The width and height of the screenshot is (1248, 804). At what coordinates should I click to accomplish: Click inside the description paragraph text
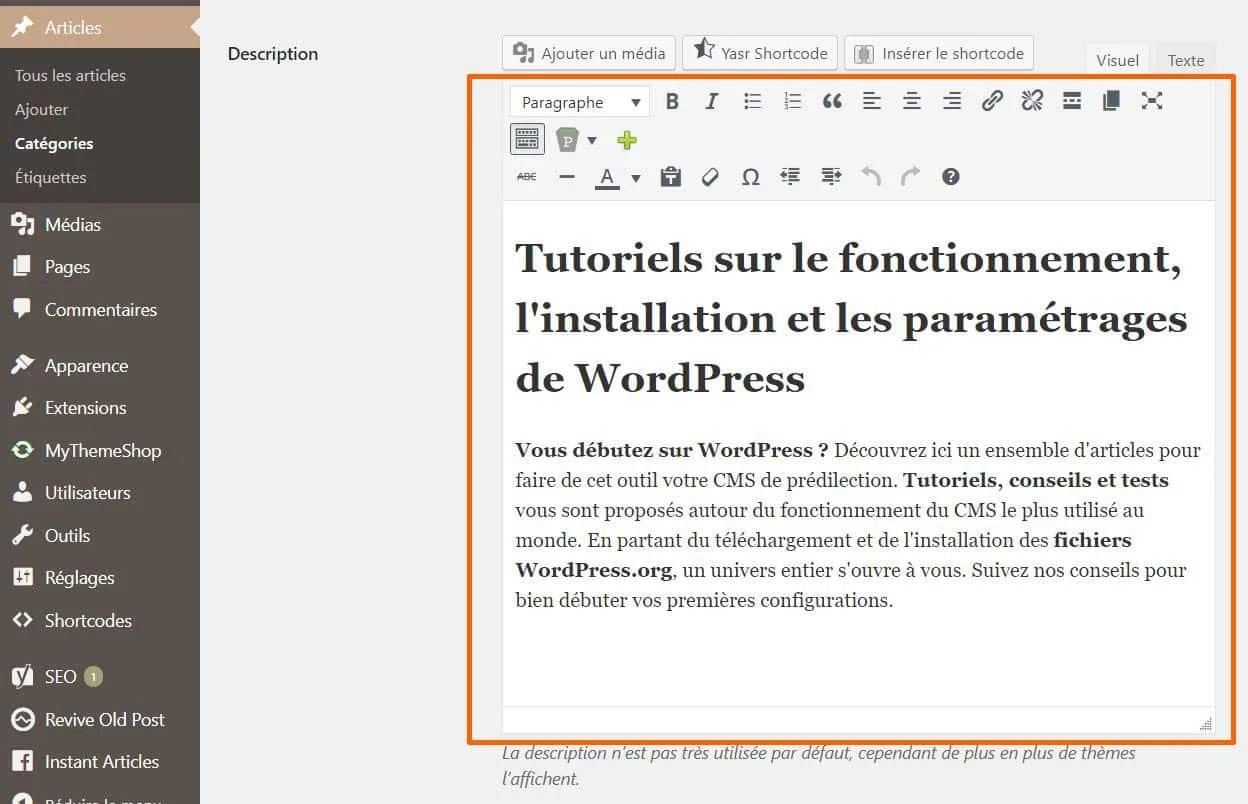[858, 525]
